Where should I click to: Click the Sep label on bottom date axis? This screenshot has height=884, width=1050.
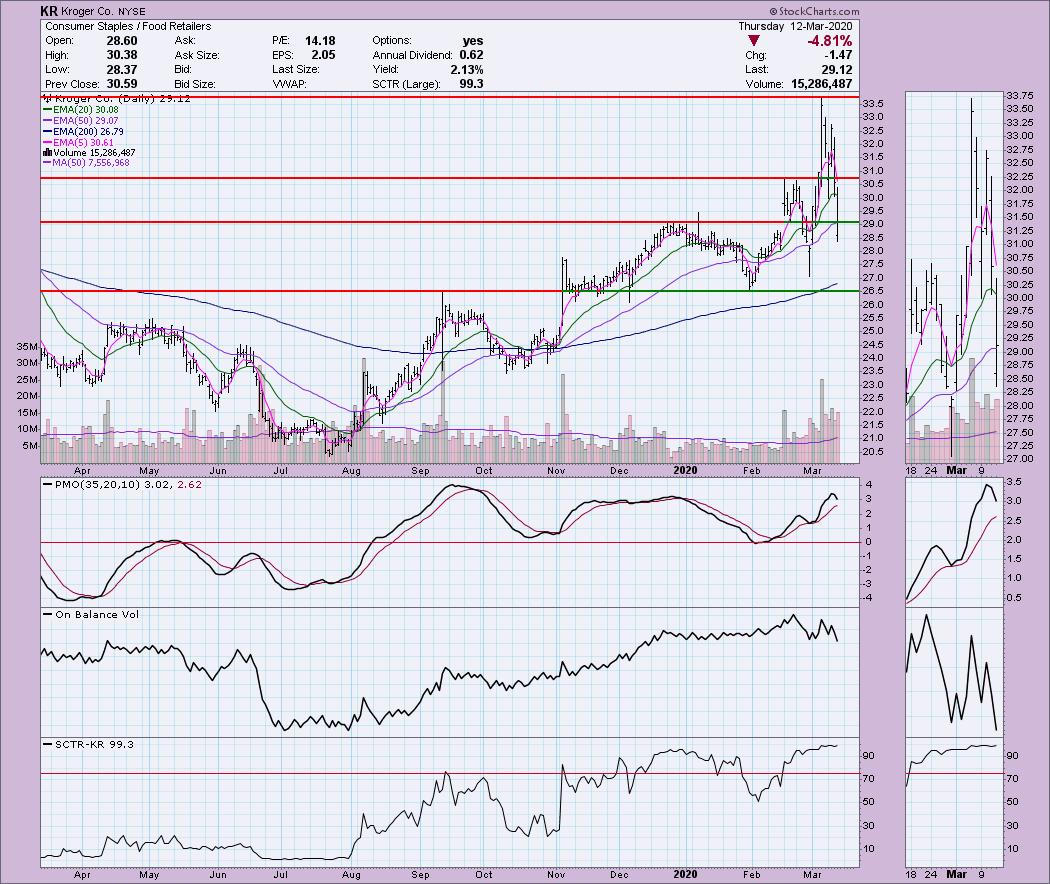(x=420, y=875)
